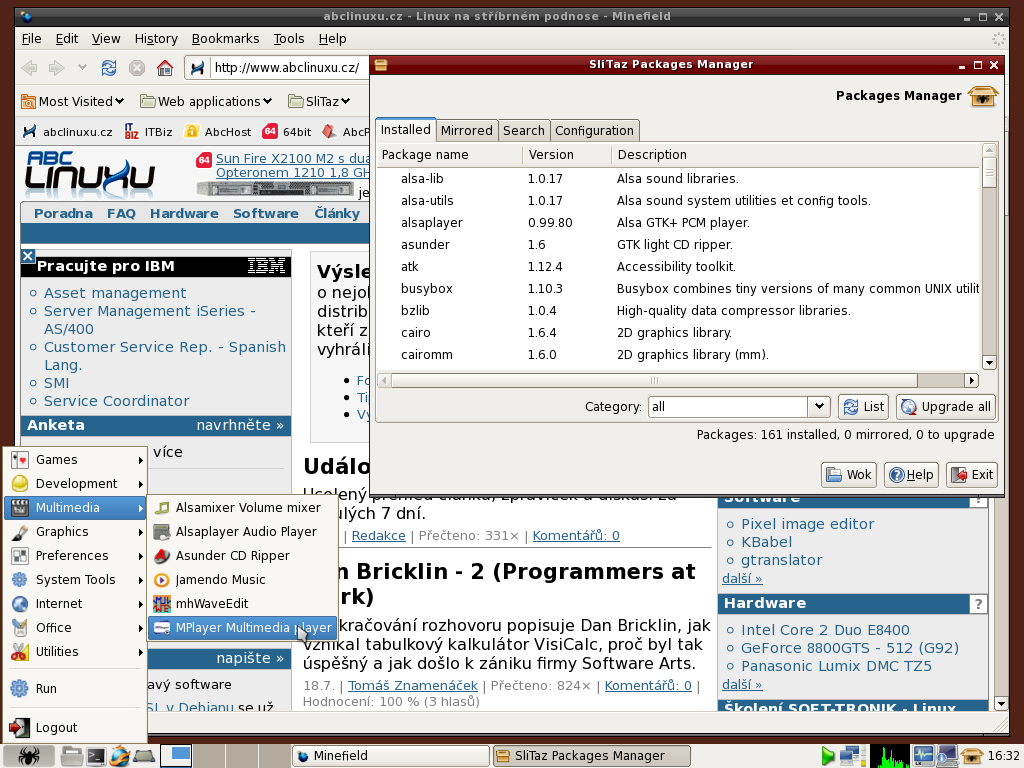Screen dimensions: 1024x768
Task: Choose Run from the application menu
Action: [76, 688]
